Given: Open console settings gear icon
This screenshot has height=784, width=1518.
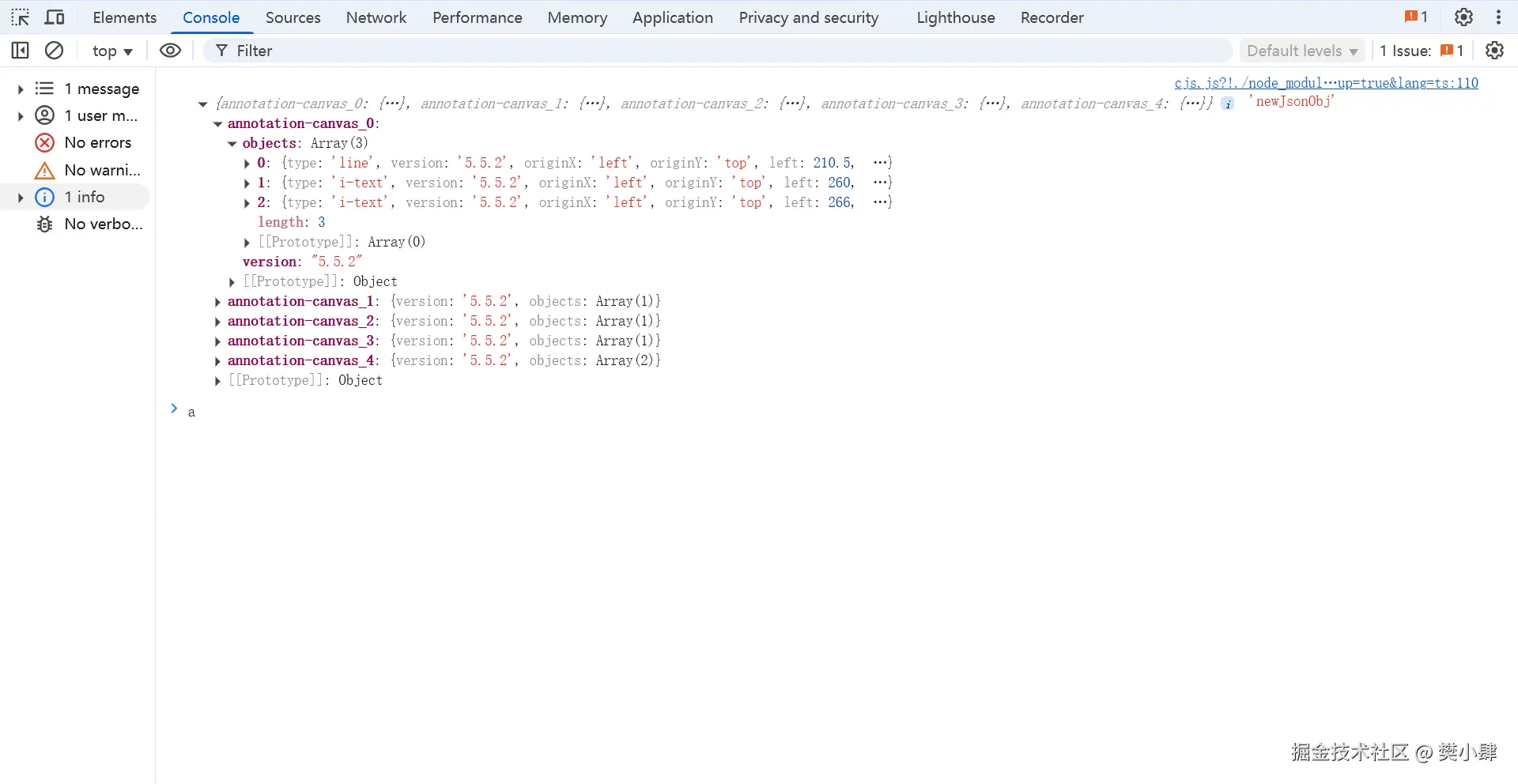Looking at the screenshot, I should point(1494,51).
